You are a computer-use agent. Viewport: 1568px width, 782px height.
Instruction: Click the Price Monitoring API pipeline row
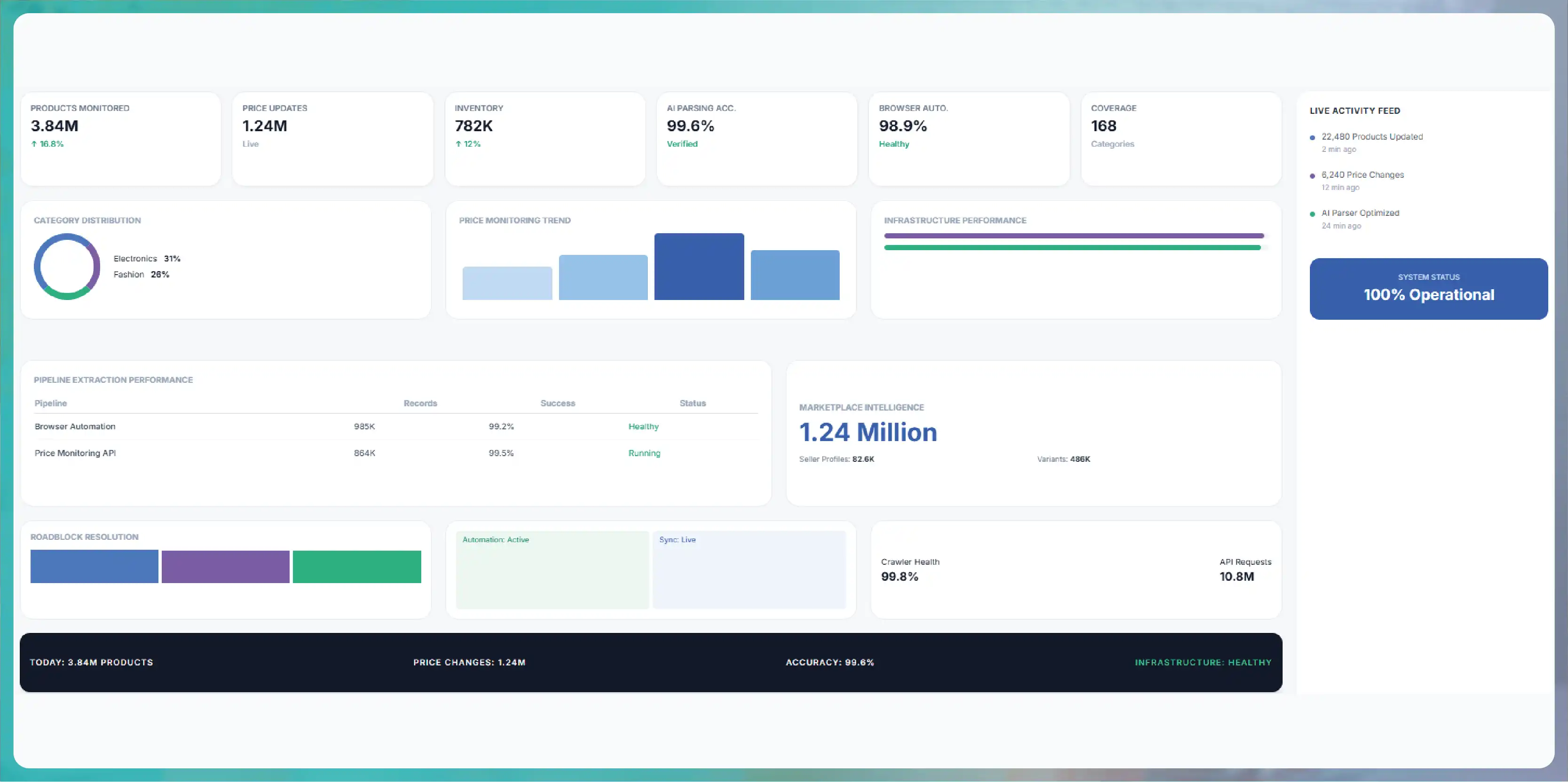(396, 453)
